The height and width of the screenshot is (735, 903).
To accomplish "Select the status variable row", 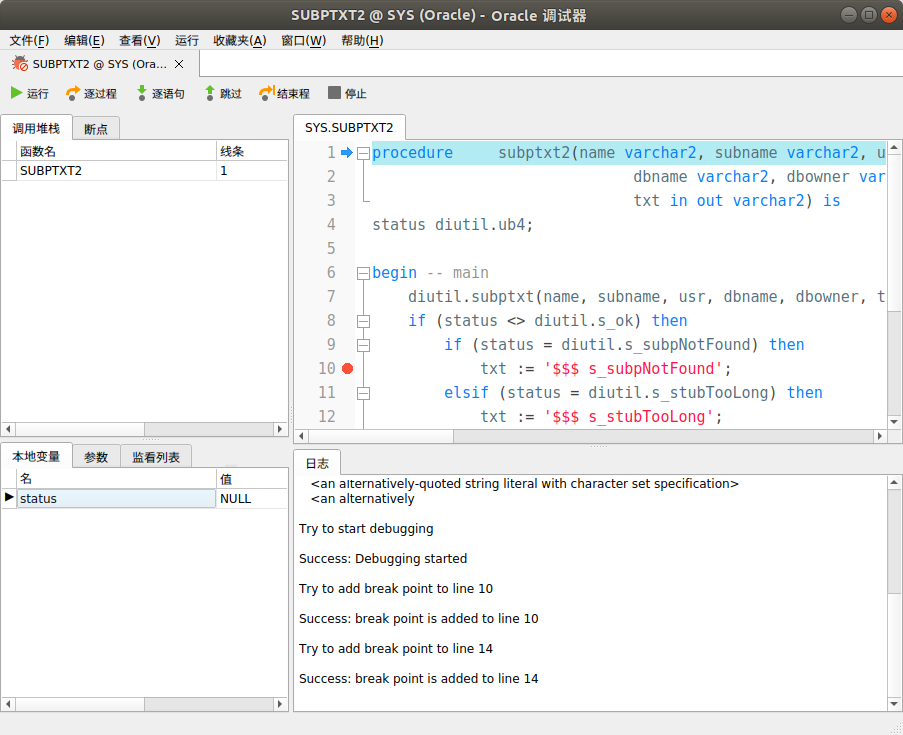I will point(144,498).
